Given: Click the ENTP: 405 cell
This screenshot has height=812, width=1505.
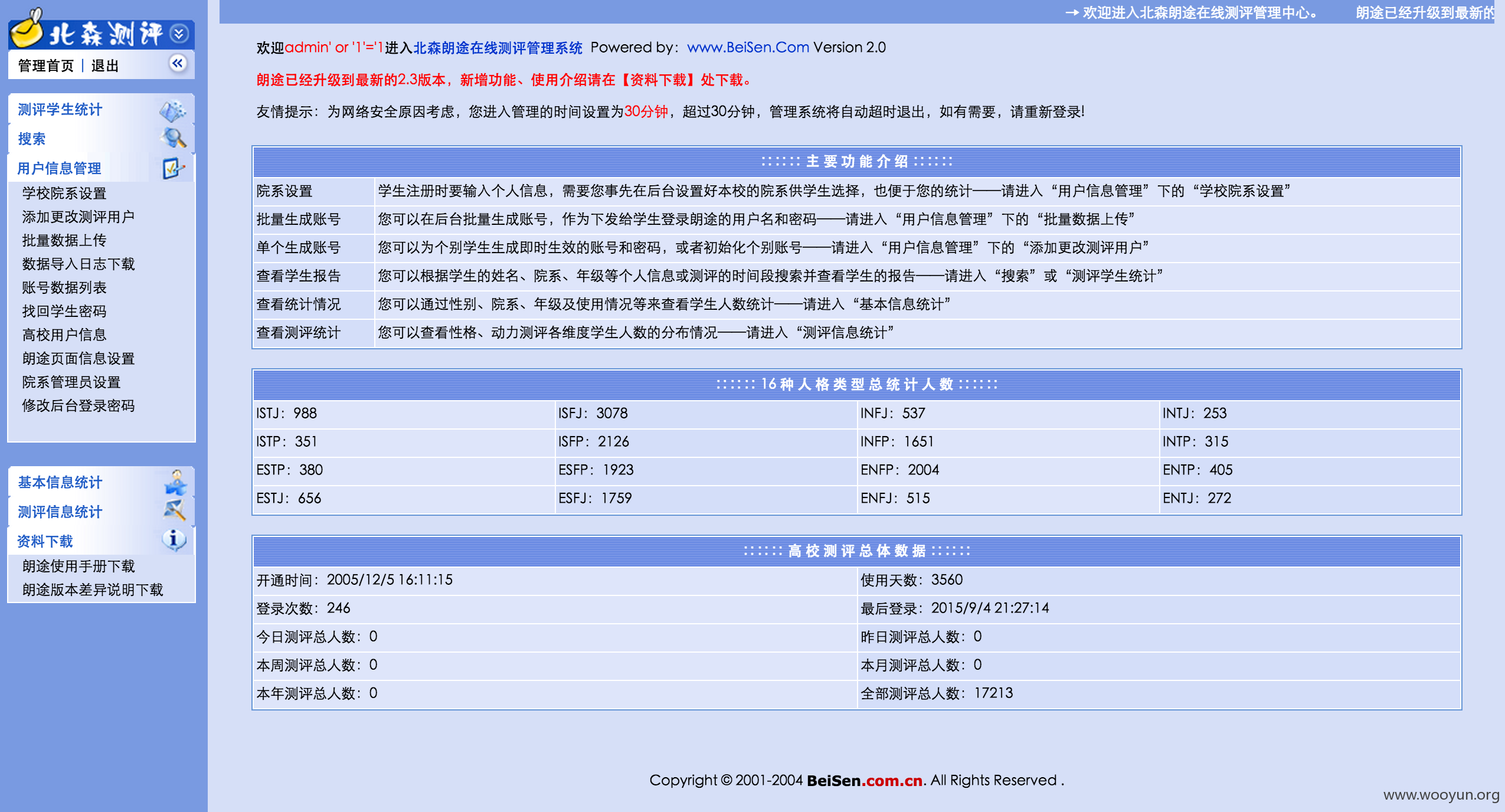Looking at the screenshot, I should 1310,470.
